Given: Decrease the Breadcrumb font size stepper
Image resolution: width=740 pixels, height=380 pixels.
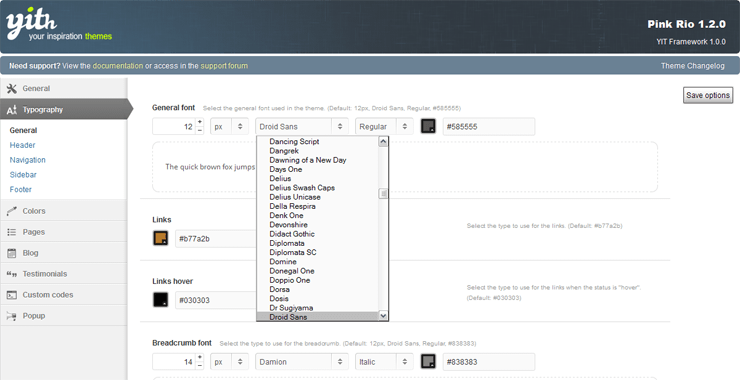Looking at the screenshot, I should point(200,366).
